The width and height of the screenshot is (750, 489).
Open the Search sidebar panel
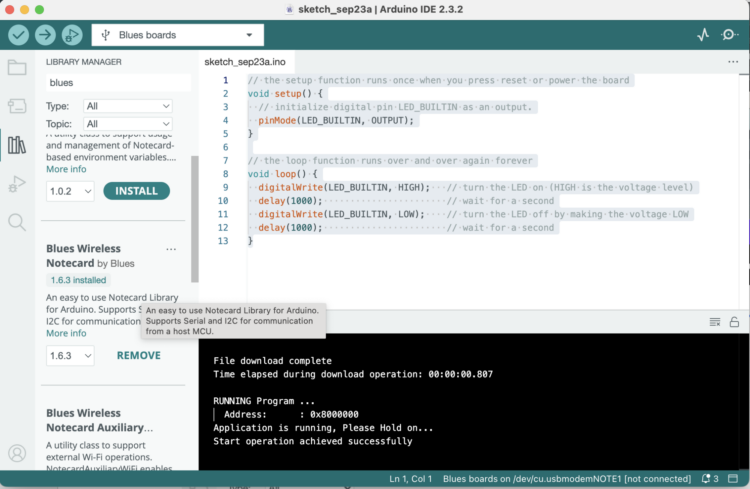(17, 222)
